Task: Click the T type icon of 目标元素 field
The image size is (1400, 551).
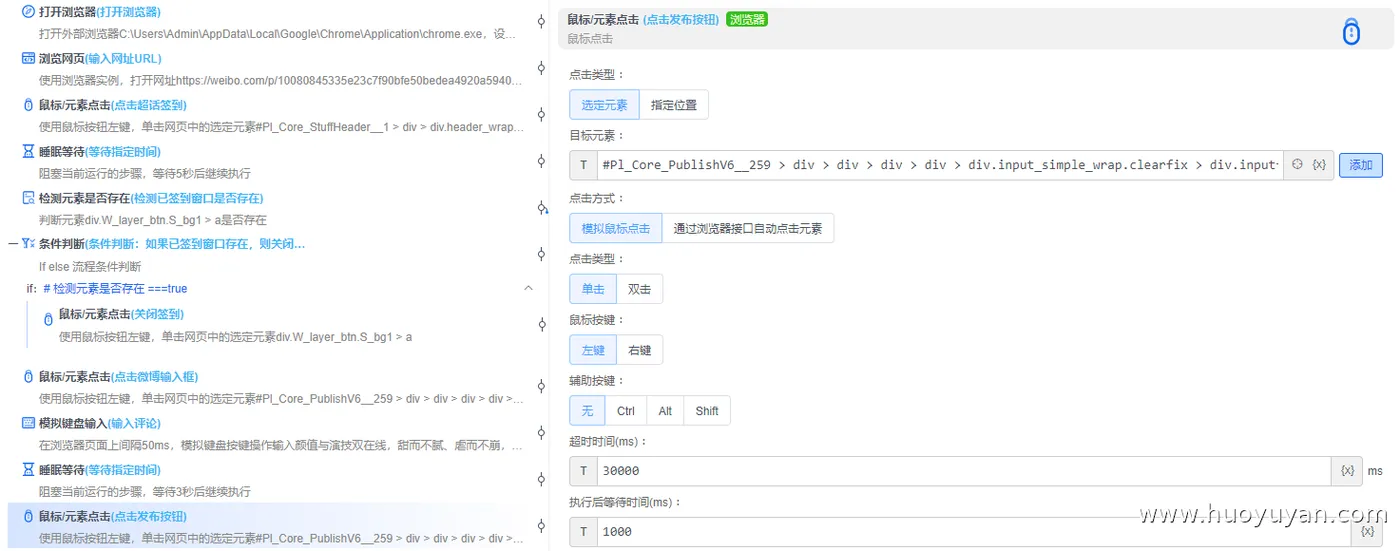Action: tap(583, 165)
